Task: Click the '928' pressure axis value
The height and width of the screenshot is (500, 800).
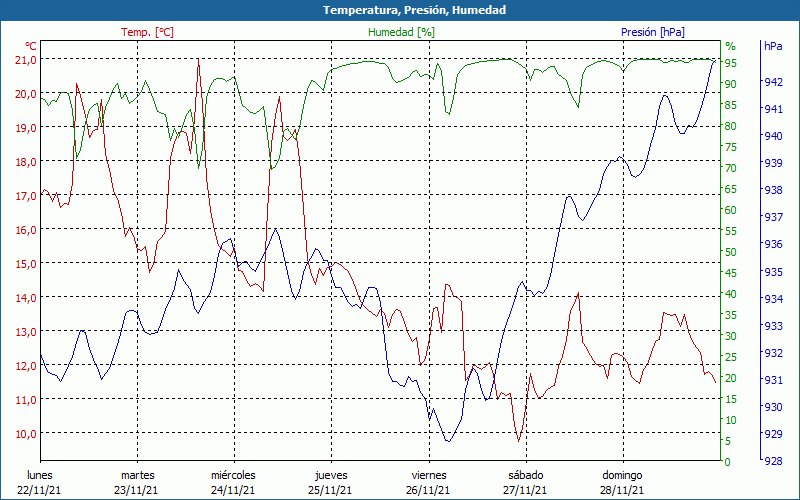Action: point(773,461)
